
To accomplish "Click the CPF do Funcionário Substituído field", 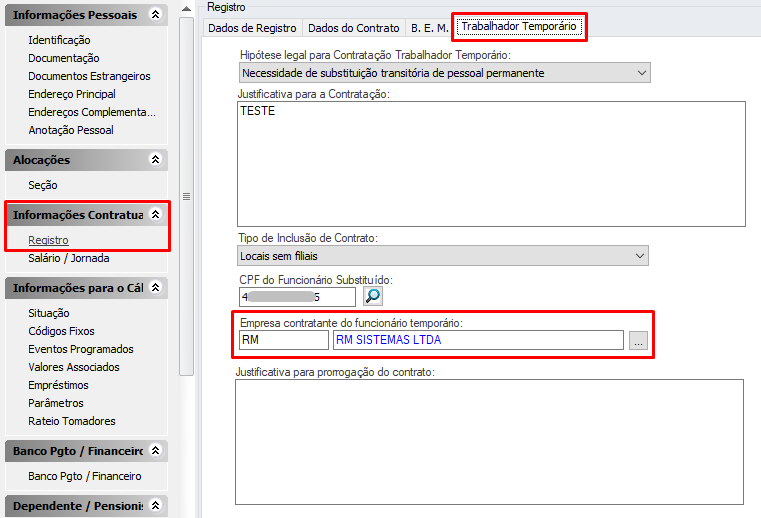I will tap(297, 297).
